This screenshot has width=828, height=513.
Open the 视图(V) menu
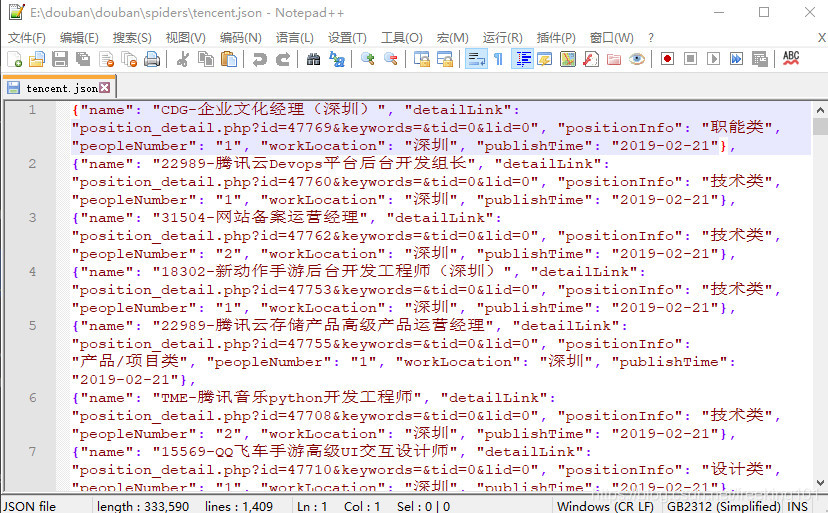[x=185, y=38]
